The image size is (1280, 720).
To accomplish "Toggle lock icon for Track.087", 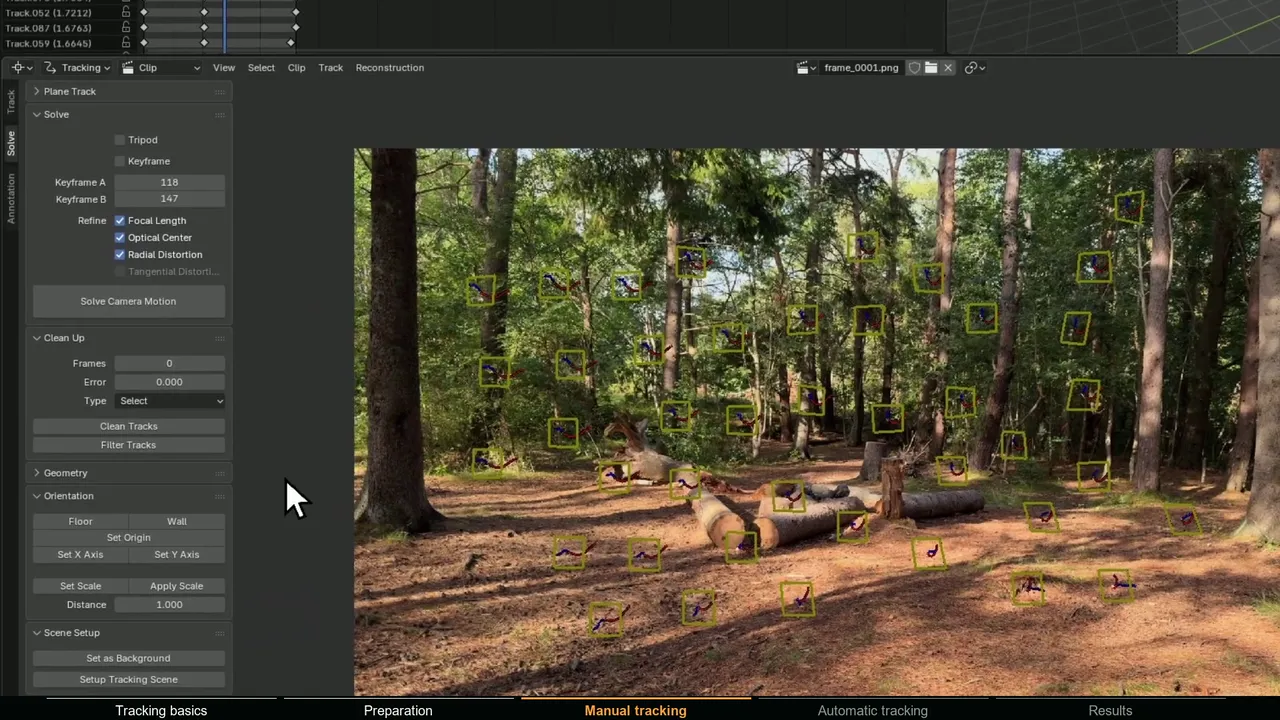I will (125, 28).
